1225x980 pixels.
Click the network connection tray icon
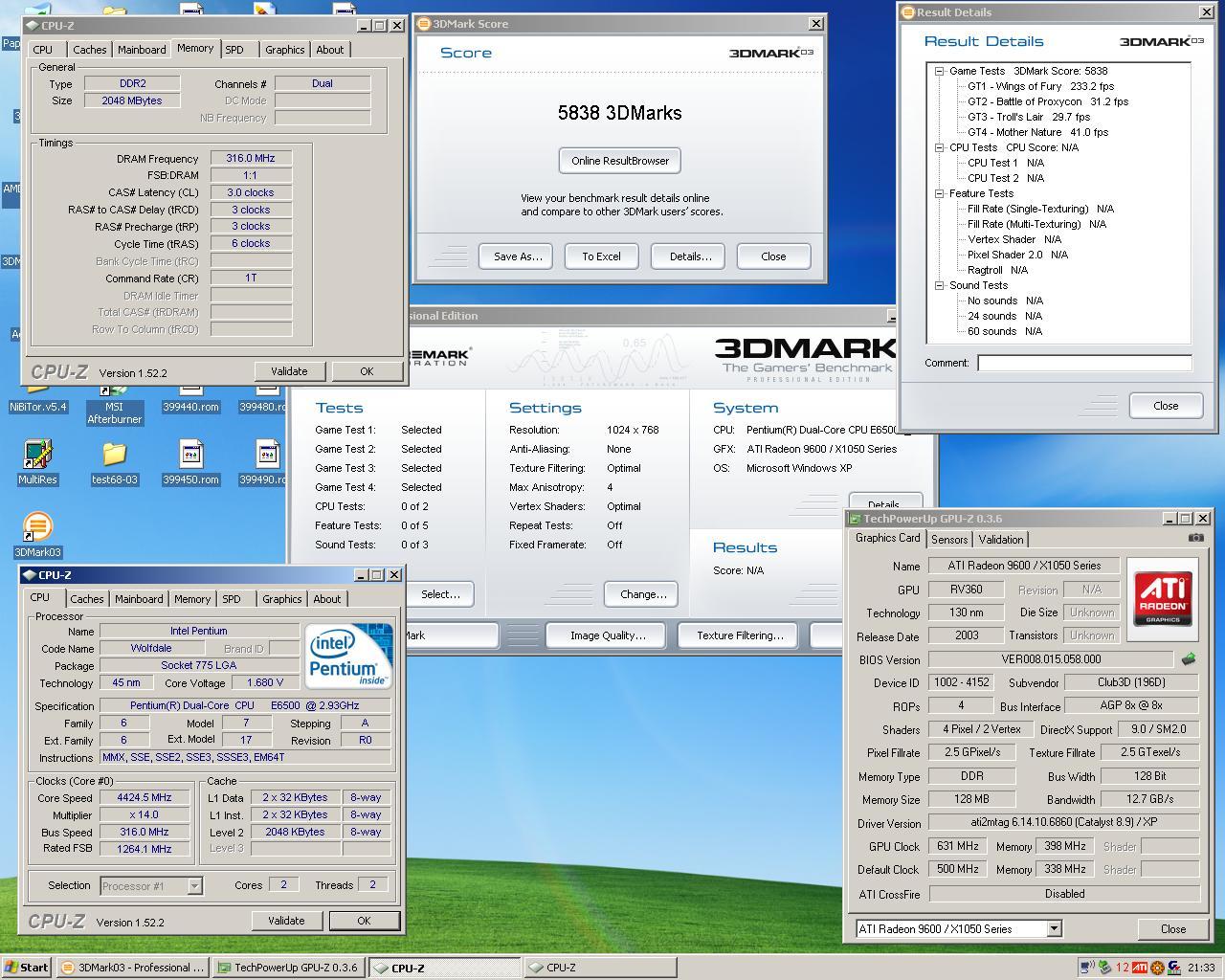click(1088, 968)
